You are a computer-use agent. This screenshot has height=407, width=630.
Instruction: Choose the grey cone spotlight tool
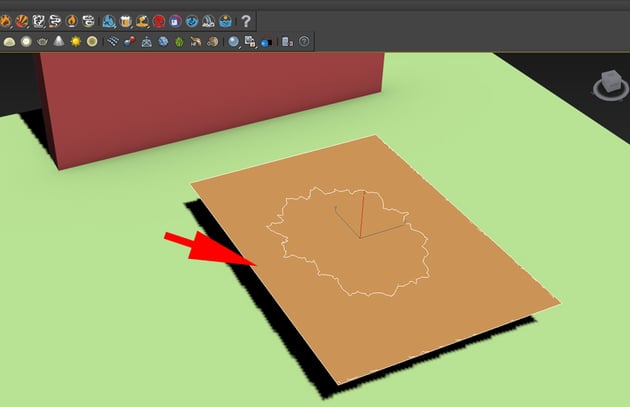point(59,41)
